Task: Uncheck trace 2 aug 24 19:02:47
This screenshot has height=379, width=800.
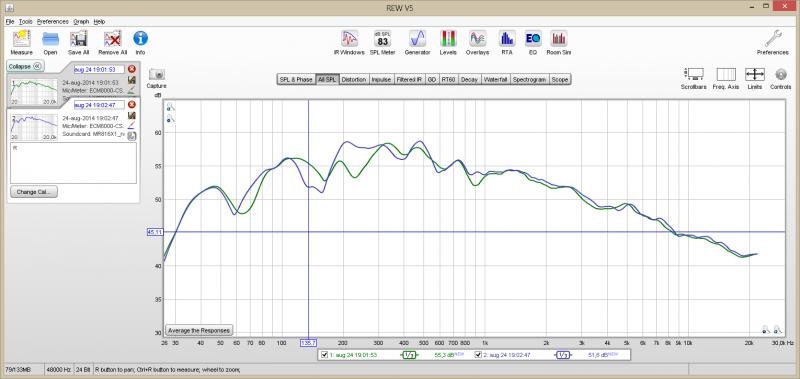Action: pyautogui.click(x=478, y=355)
